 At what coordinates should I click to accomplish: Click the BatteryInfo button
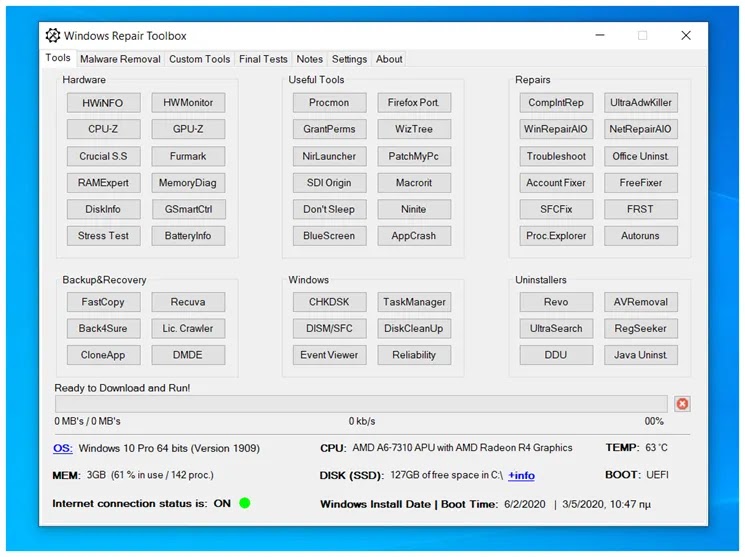[x=188, y=236]
